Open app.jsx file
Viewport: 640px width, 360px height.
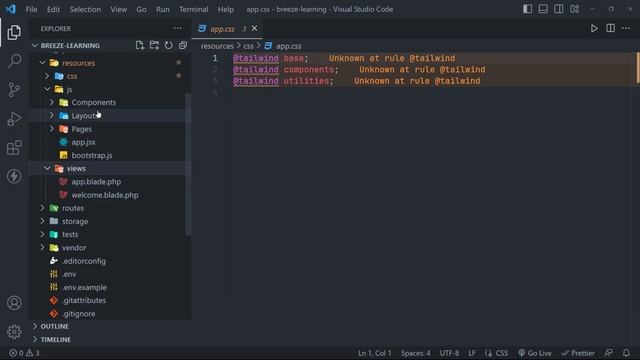click(x=83, y=142)
